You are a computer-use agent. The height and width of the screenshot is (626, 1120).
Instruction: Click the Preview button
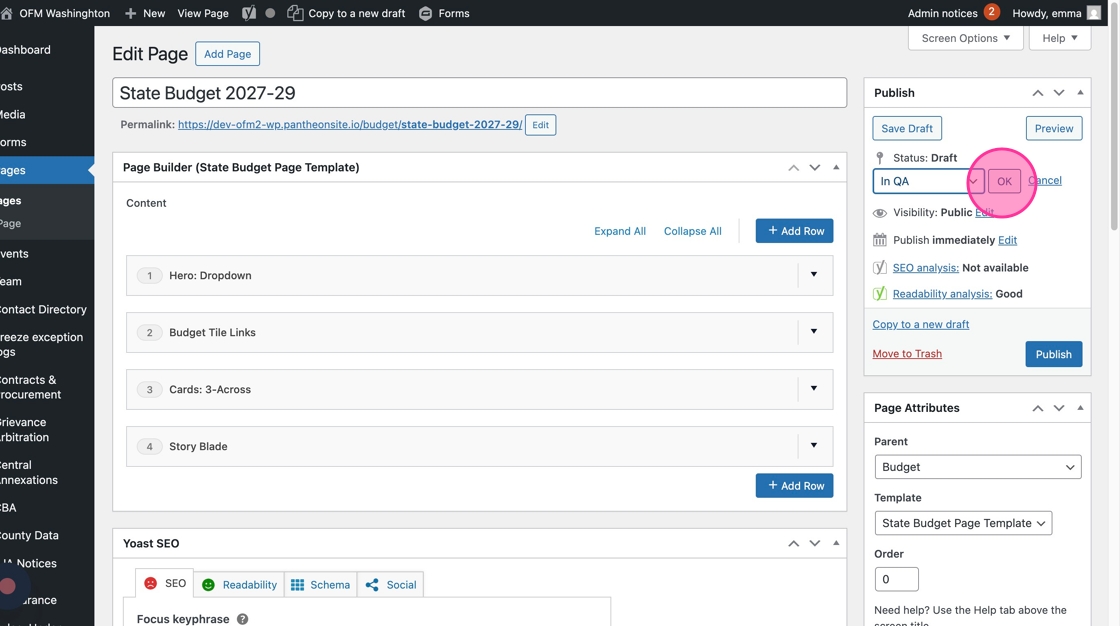1054,129
